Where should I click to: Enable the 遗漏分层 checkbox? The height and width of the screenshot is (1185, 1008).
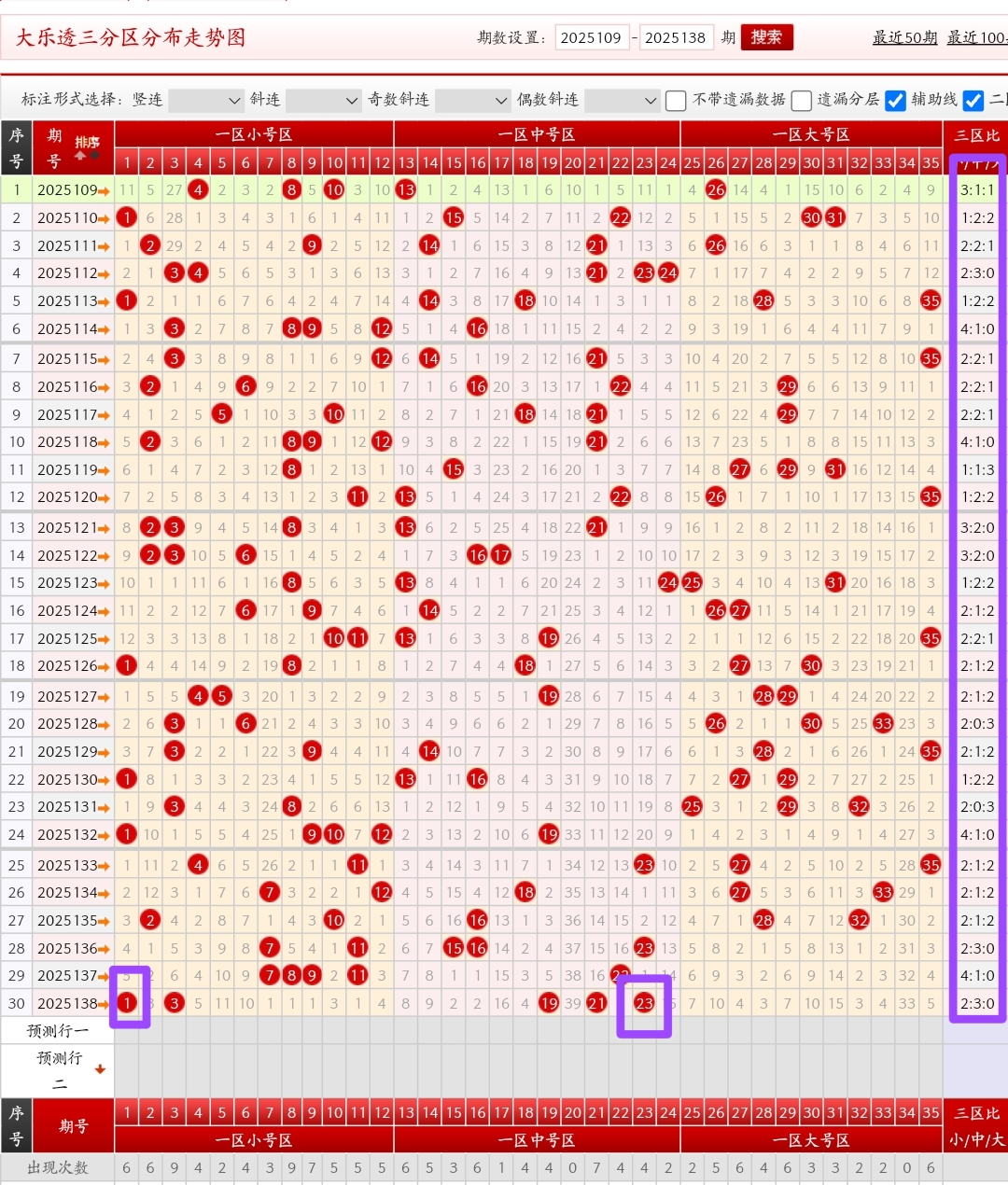click(801, 101)
